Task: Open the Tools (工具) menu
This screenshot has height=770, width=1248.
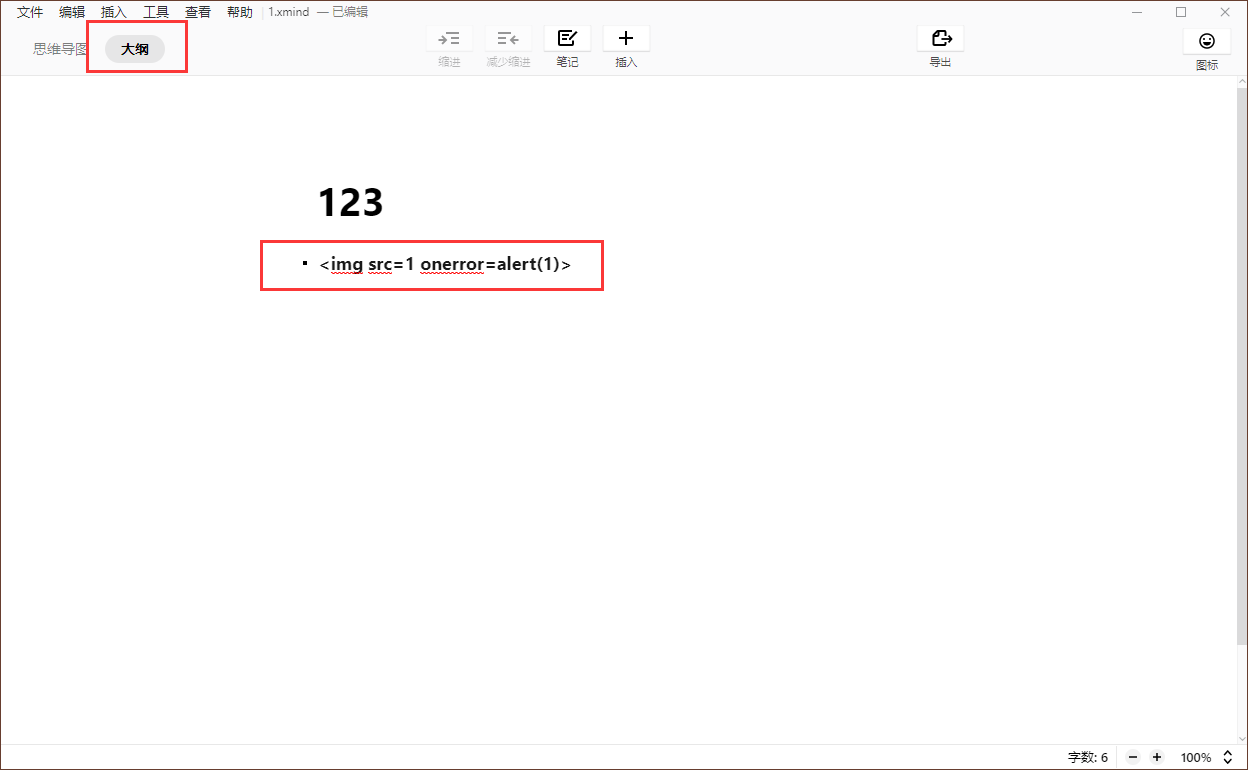Action: point(156,12)
